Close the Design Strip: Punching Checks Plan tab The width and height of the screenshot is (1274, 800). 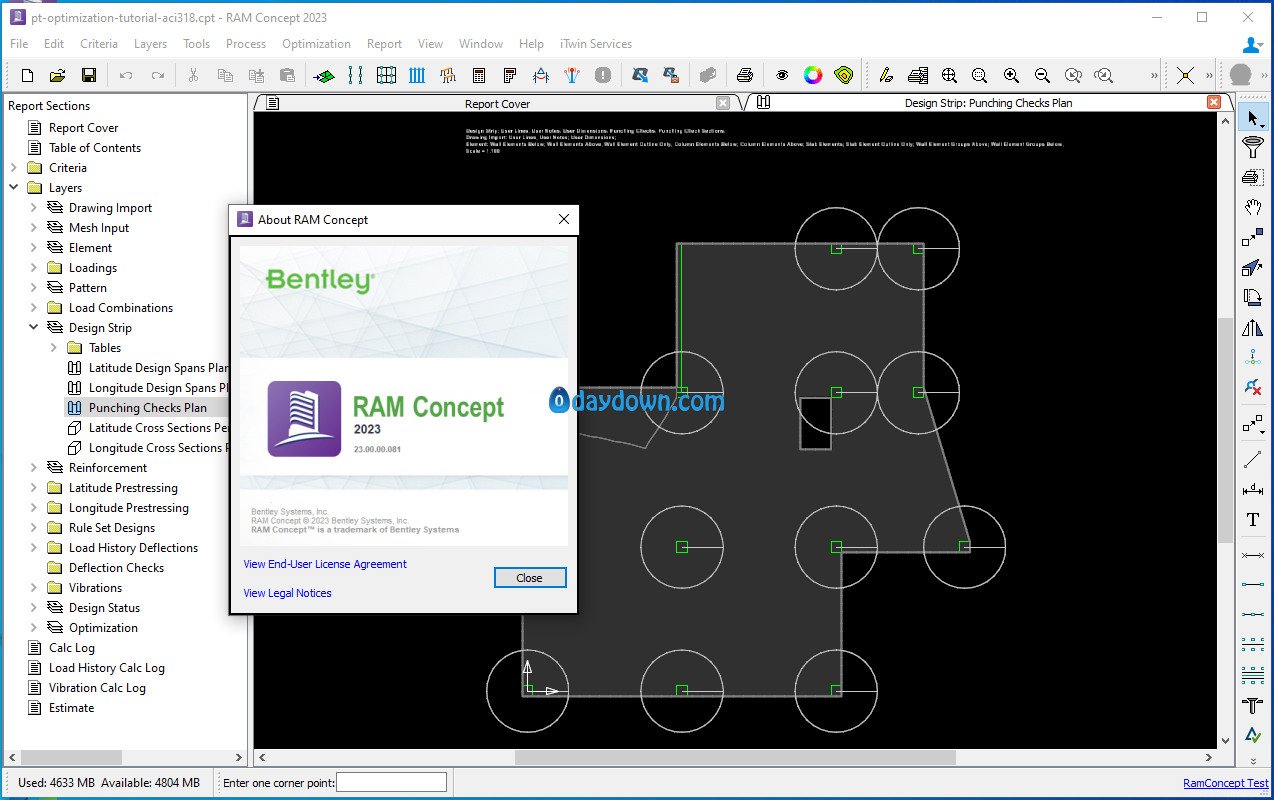pos(1214,102)
